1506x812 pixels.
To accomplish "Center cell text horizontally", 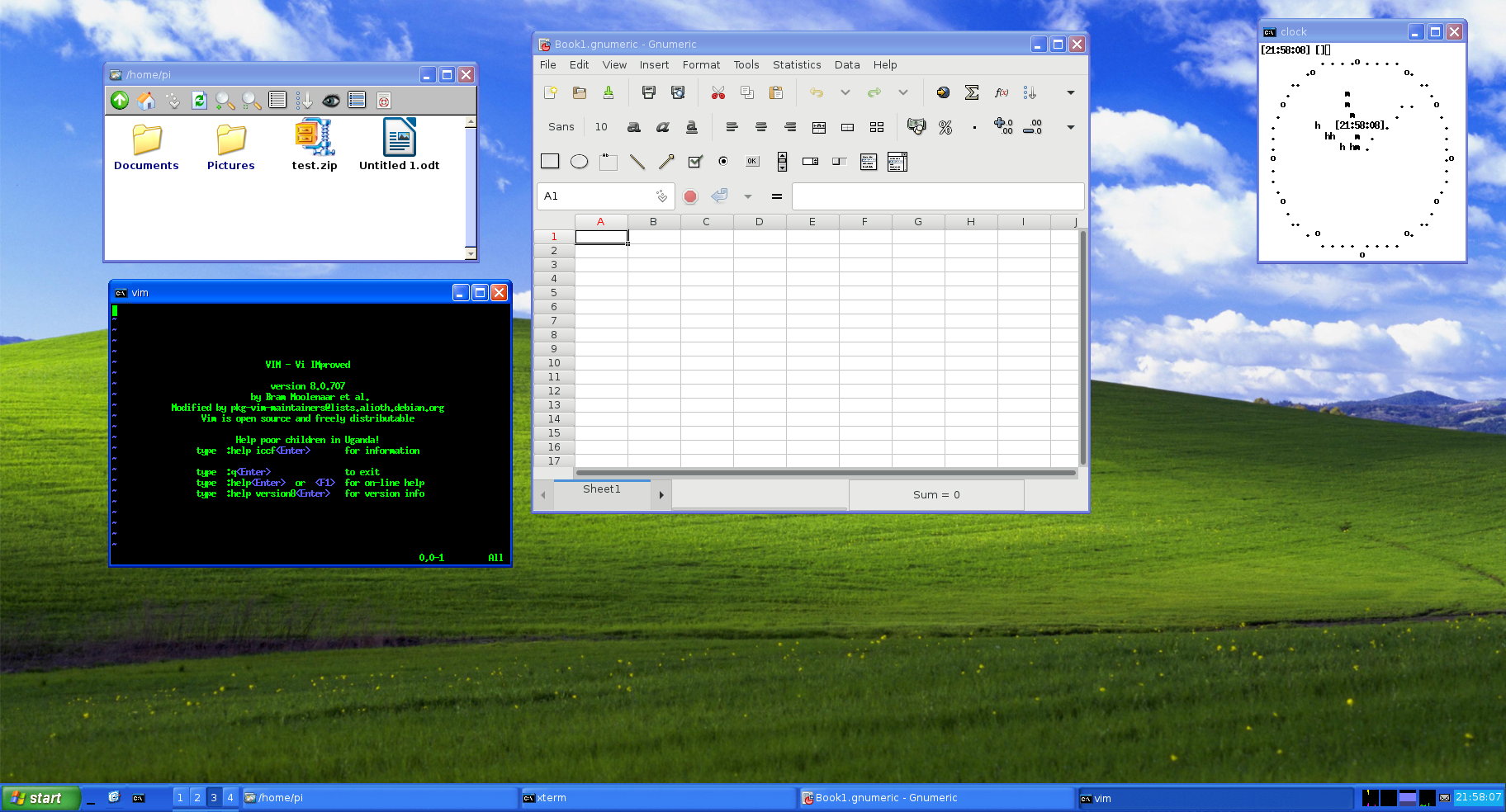I will pos(761,127).
